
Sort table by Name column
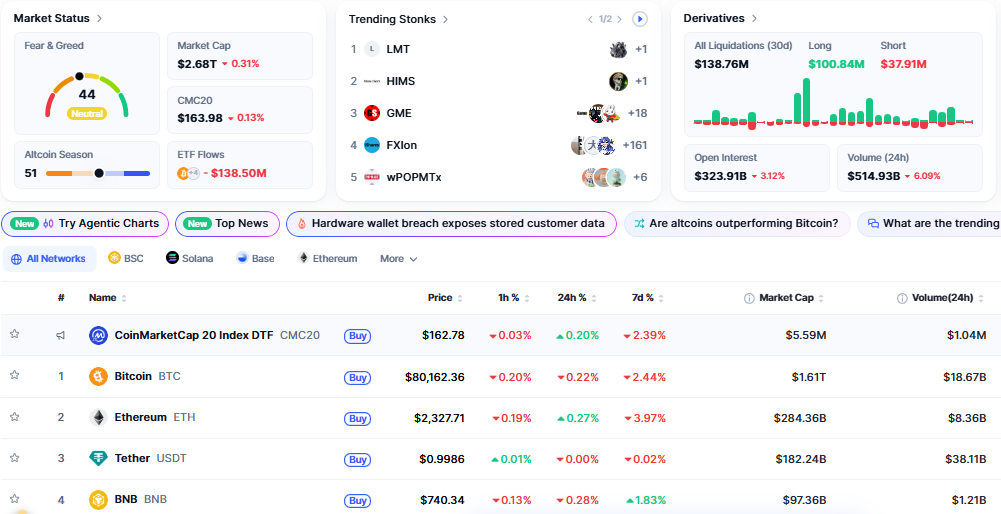[107, 298]
